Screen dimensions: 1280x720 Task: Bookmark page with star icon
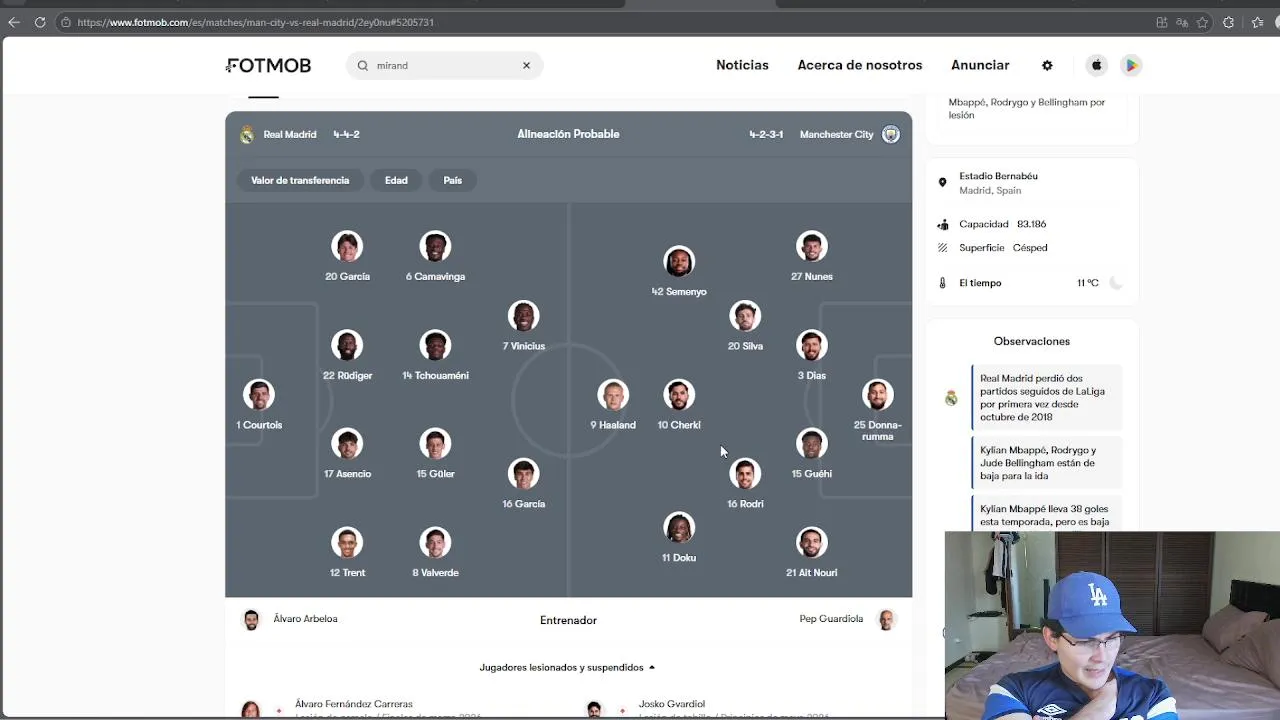1202,22
